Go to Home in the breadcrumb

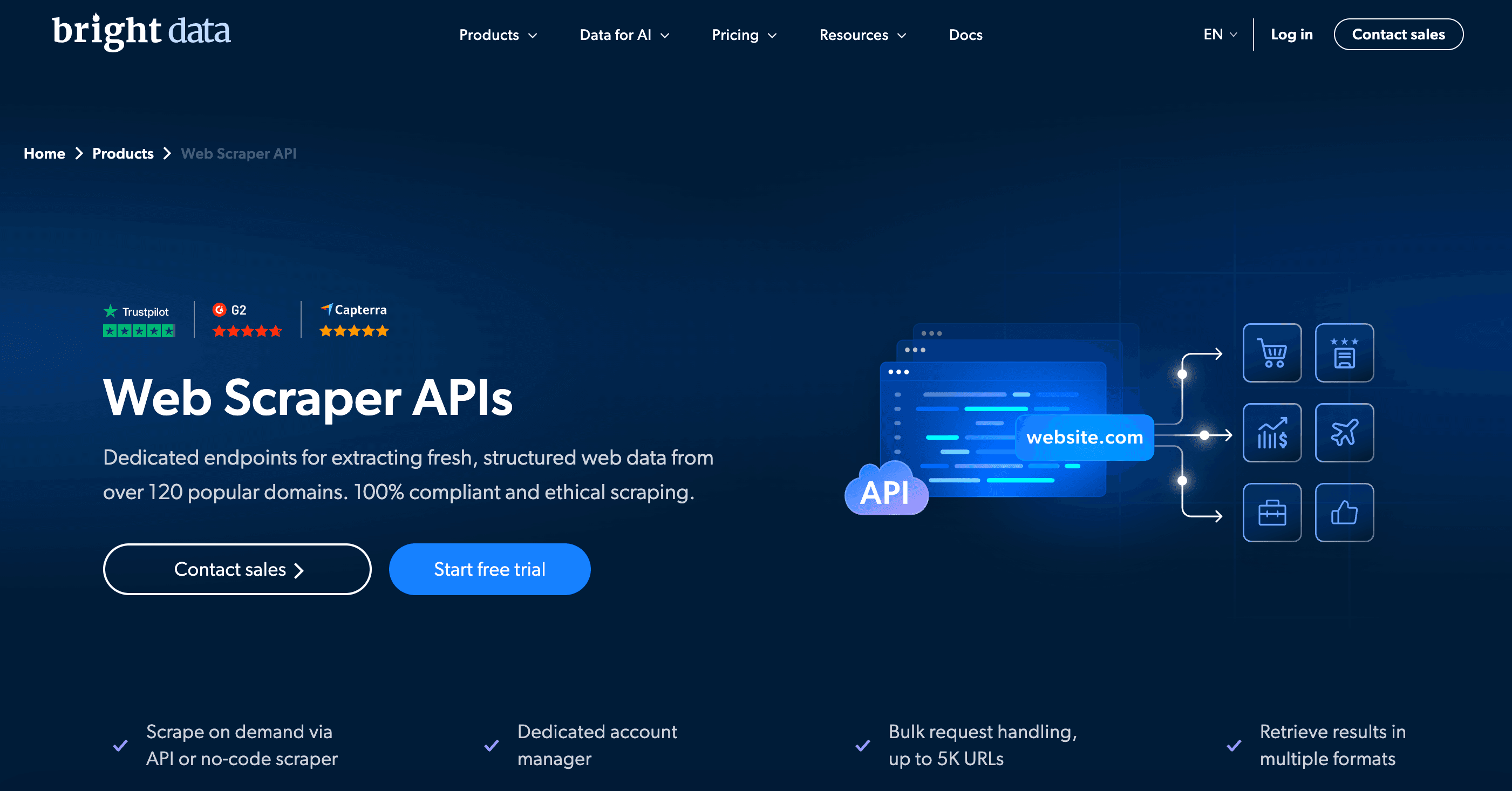click(x=44, y=154)
